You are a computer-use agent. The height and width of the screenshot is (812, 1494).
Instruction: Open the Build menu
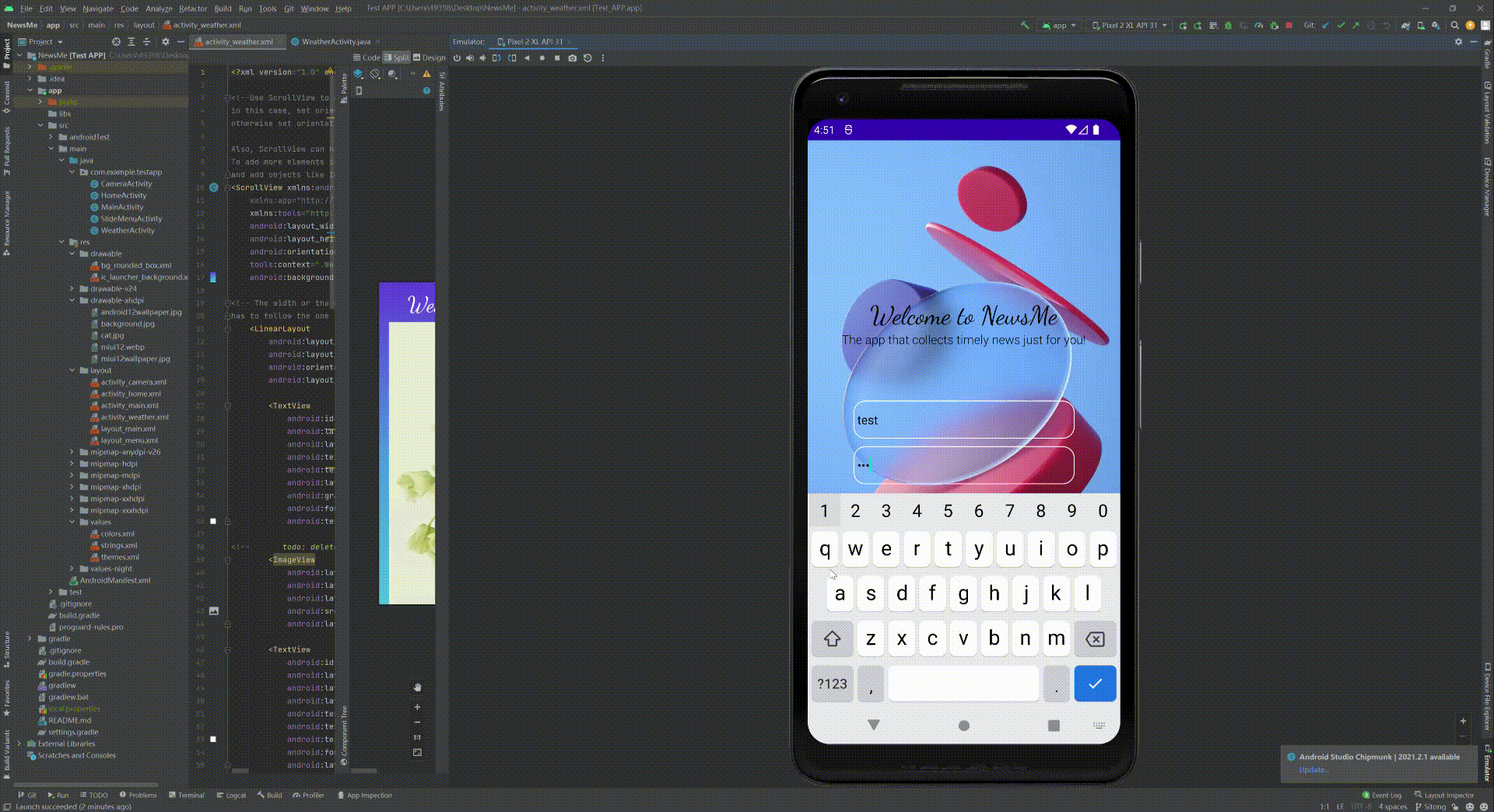223,9
